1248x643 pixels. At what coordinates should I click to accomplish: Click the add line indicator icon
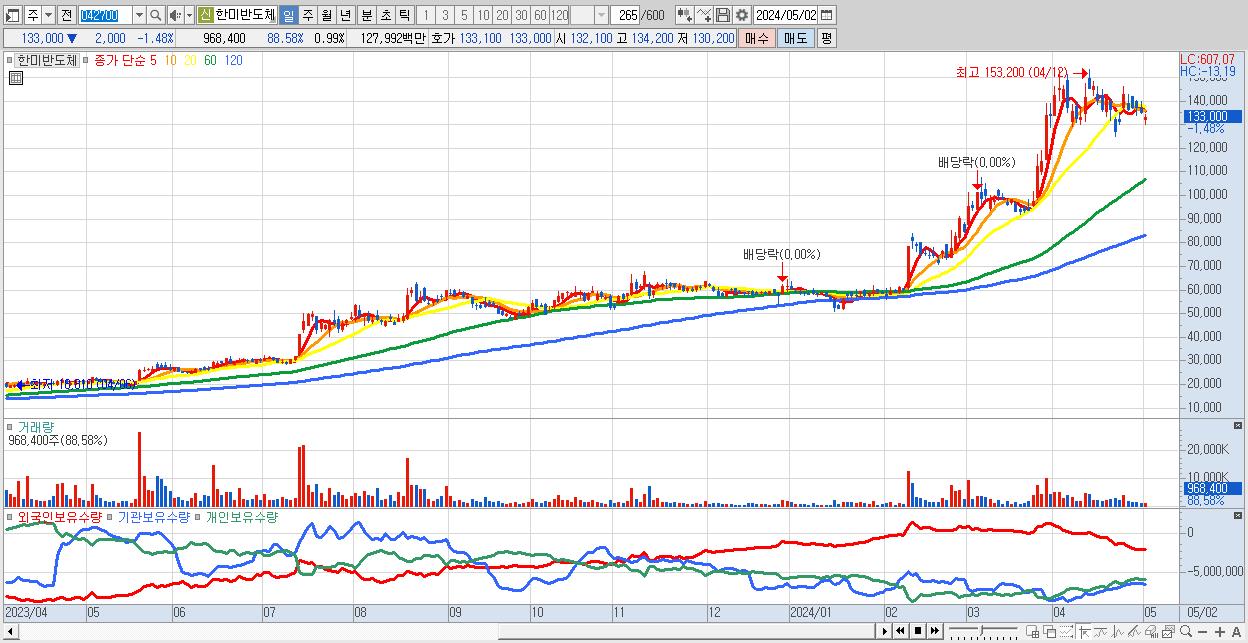[704, 15]
